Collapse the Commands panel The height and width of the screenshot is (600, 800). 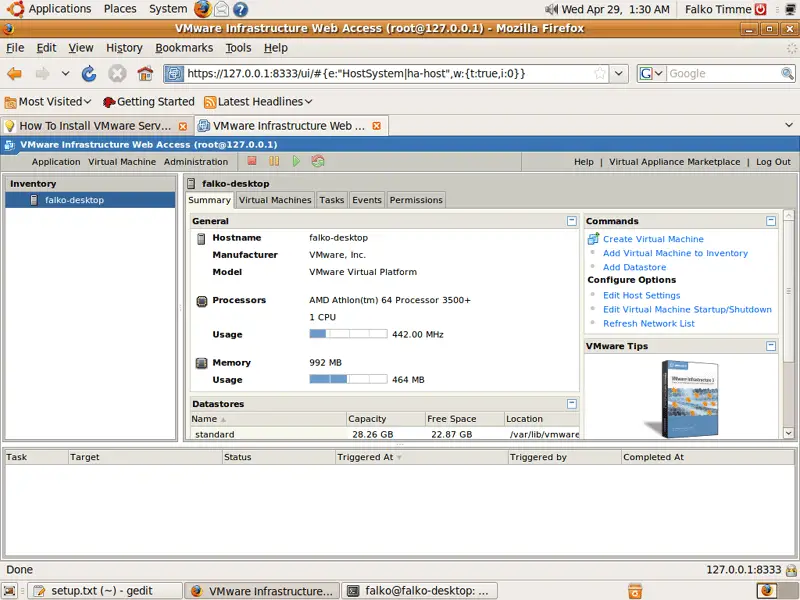click(x=771, y=221)
